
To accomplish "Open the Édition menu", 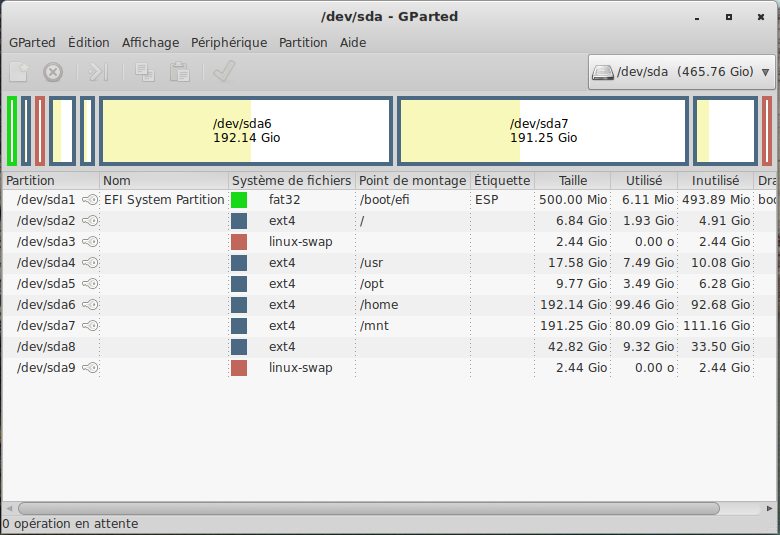I will click(x=89, y=43).
